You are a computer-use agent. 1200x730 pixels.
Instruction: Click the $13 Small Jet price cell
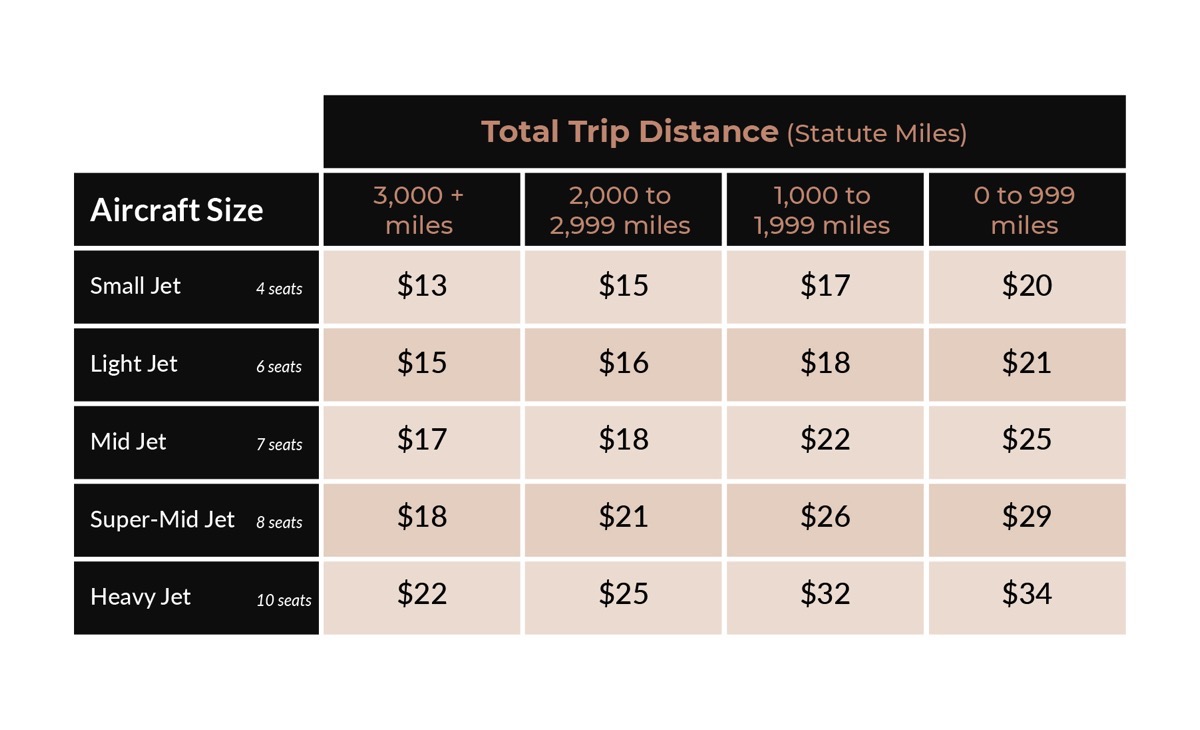point(421,286)
